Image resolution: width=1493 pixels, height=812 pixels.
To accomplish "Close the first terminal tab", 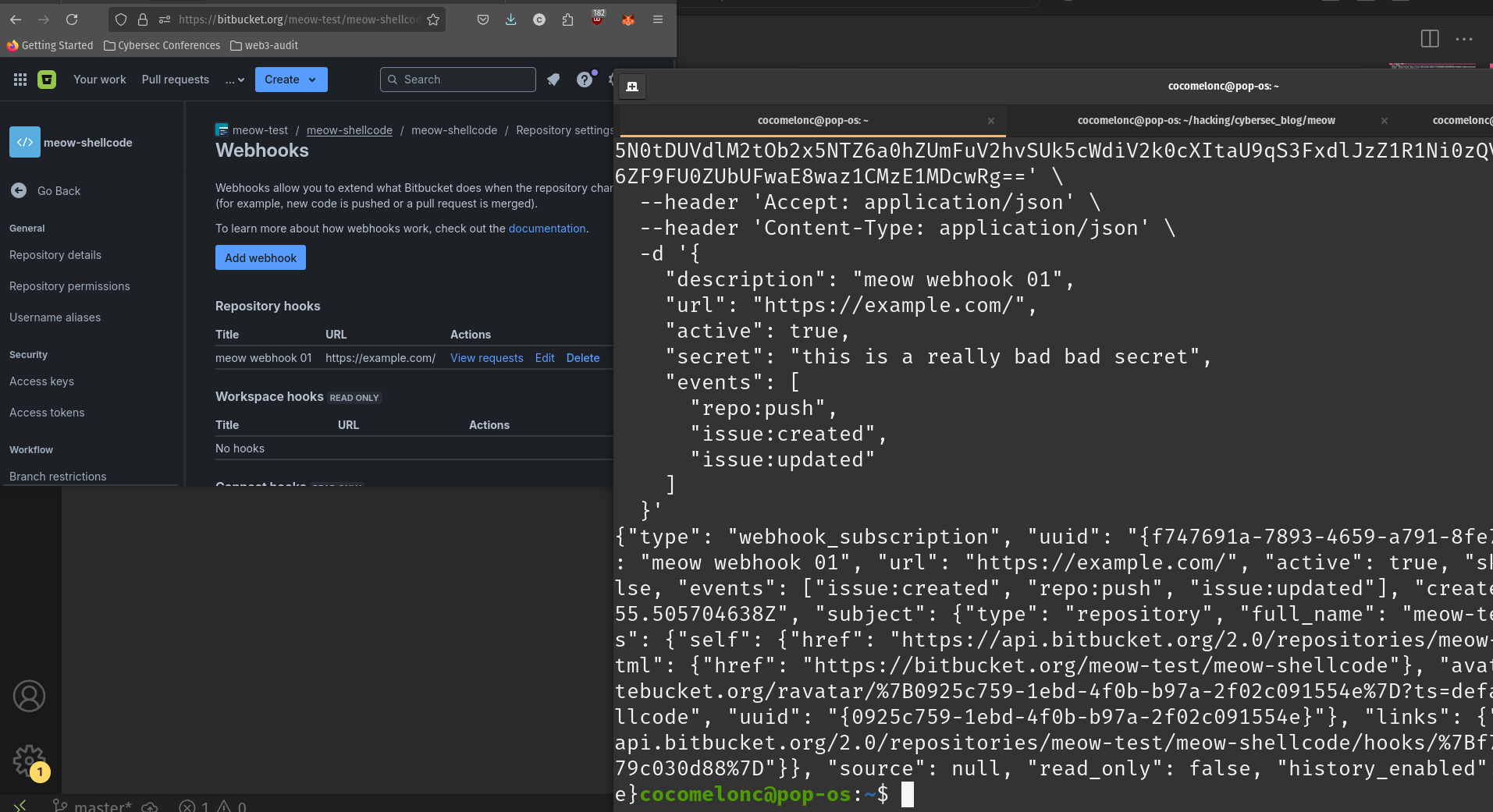I will pos(991,121).
